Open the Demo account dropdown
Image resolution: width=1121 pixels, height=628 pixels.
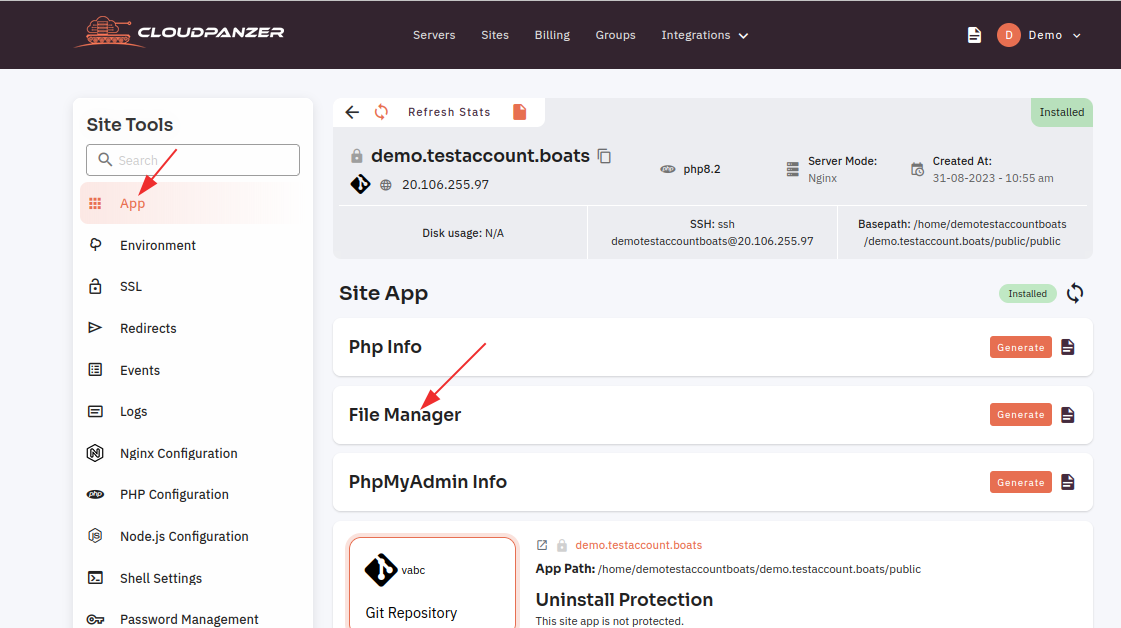(x=1055, y=35)
